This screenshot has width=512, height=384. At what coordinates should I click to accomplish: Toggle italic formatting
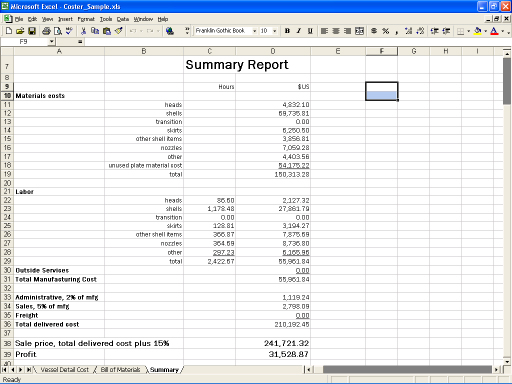click(299, 31)
